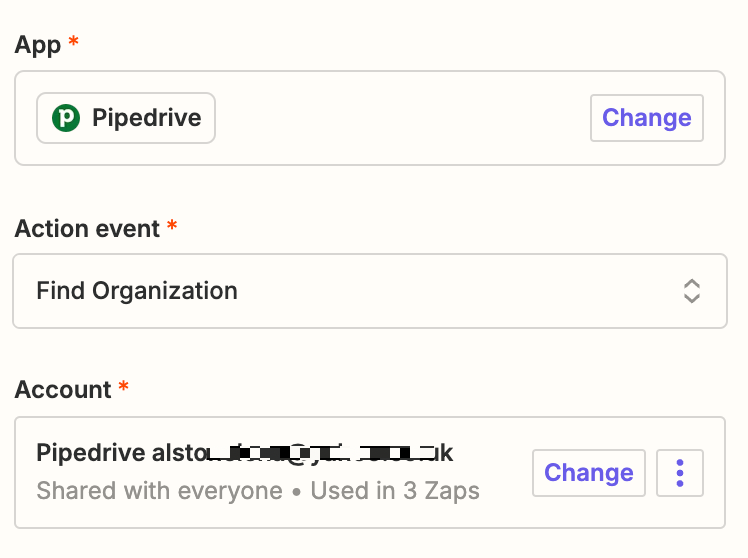
Task: Click the "App" field label
Action: click(38, 45)
